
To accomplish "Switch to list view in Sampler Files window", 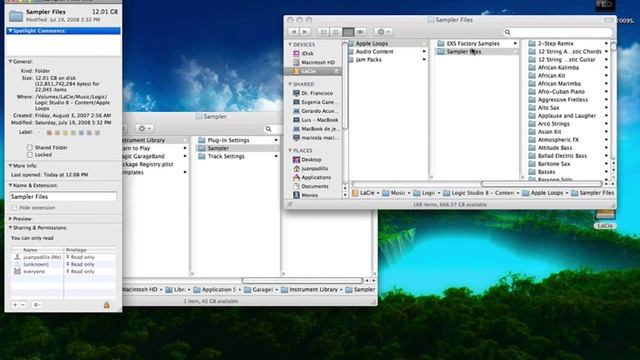I will click(x=336, y=31).
